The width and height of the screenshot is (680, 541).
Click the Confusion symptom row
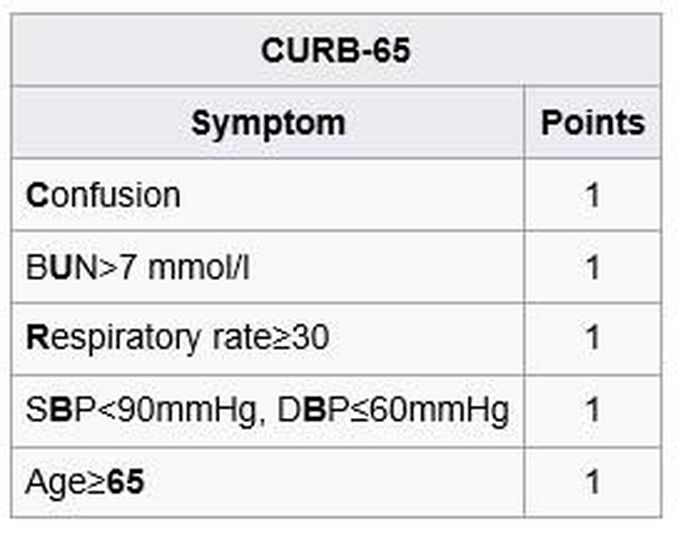(x=104, y=195)
